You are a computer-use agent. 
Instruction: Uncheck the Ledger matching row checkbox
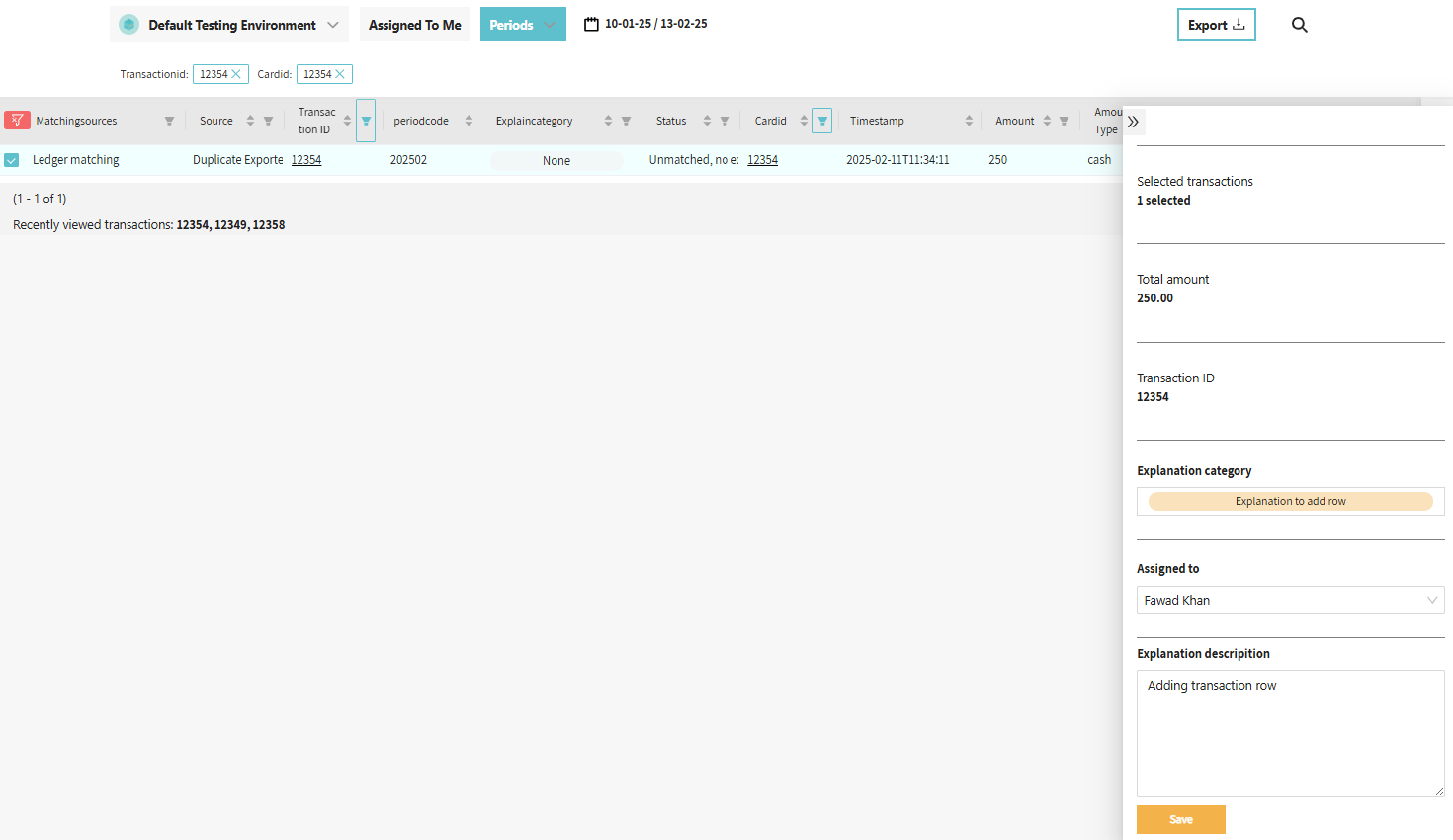(x=12, y=160)
